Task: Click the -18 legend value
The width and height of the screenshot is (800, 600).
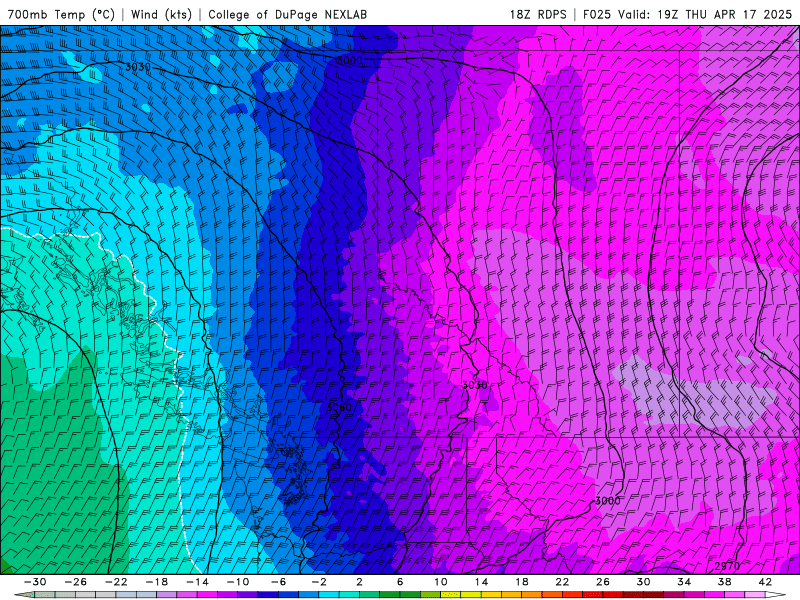Action: click(157, 582)
